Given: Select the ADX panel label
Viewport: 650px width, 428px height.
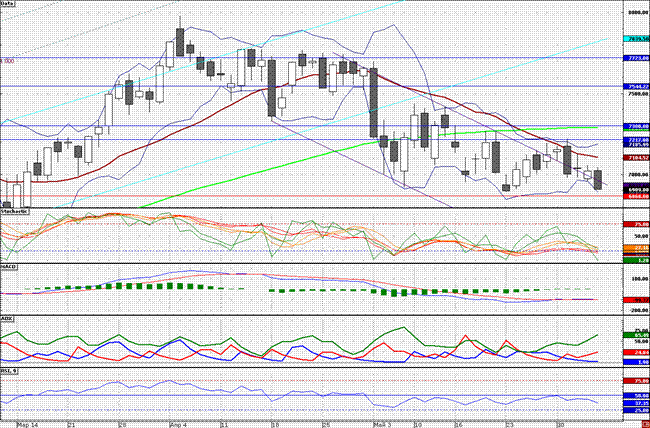Looking at the screenshot, I should point(7,319).
